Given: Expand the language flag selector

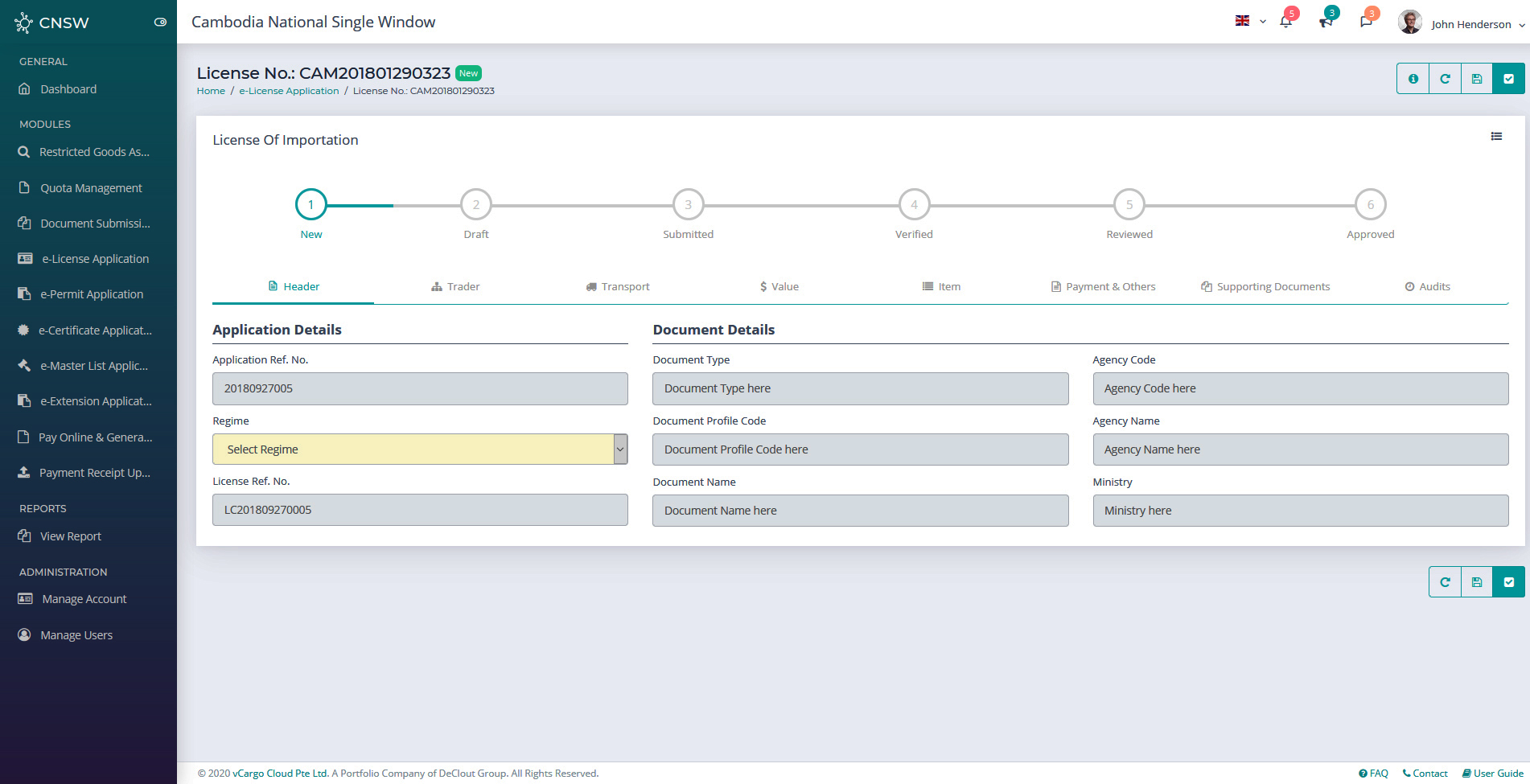Looking at the screenshot, I should (1250, 22).
